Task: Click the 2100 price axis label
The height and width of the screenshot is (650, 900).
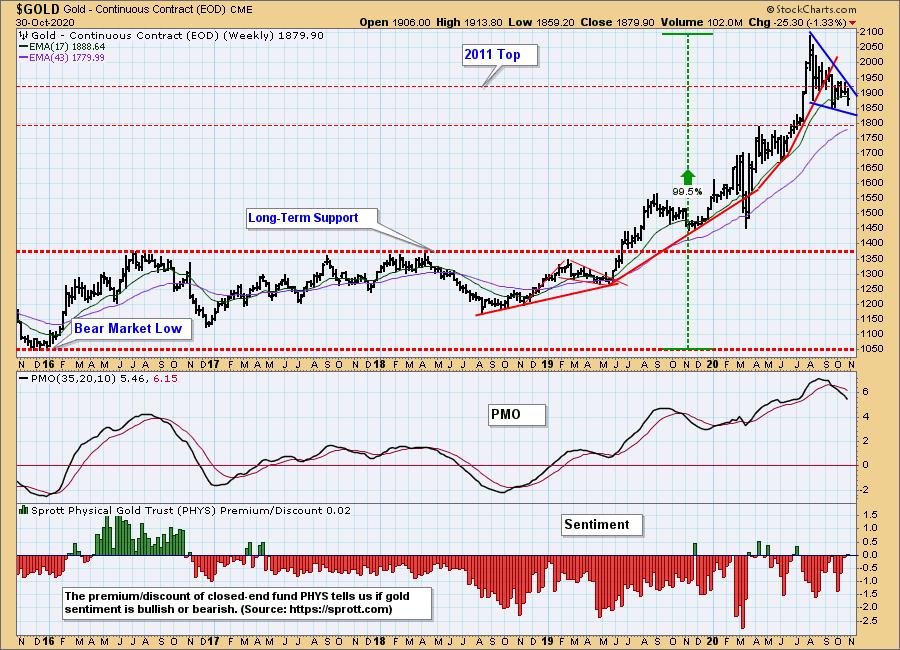Action: point(871,32)
